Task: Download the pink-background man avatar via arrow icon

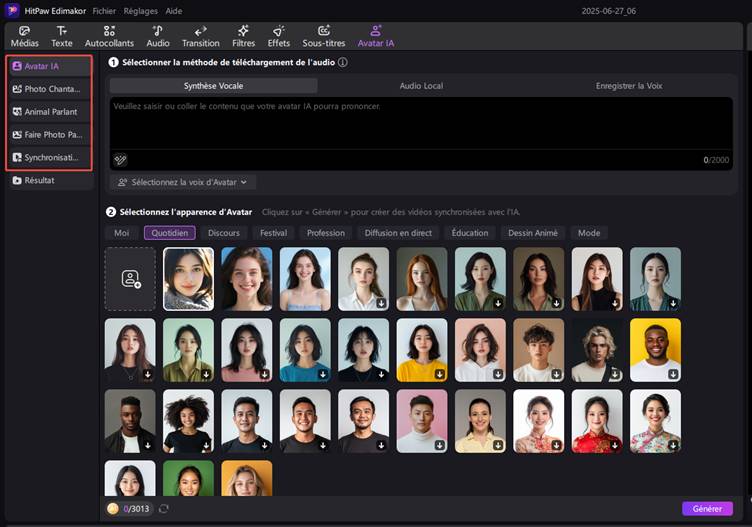Action: tap(440, 445)
